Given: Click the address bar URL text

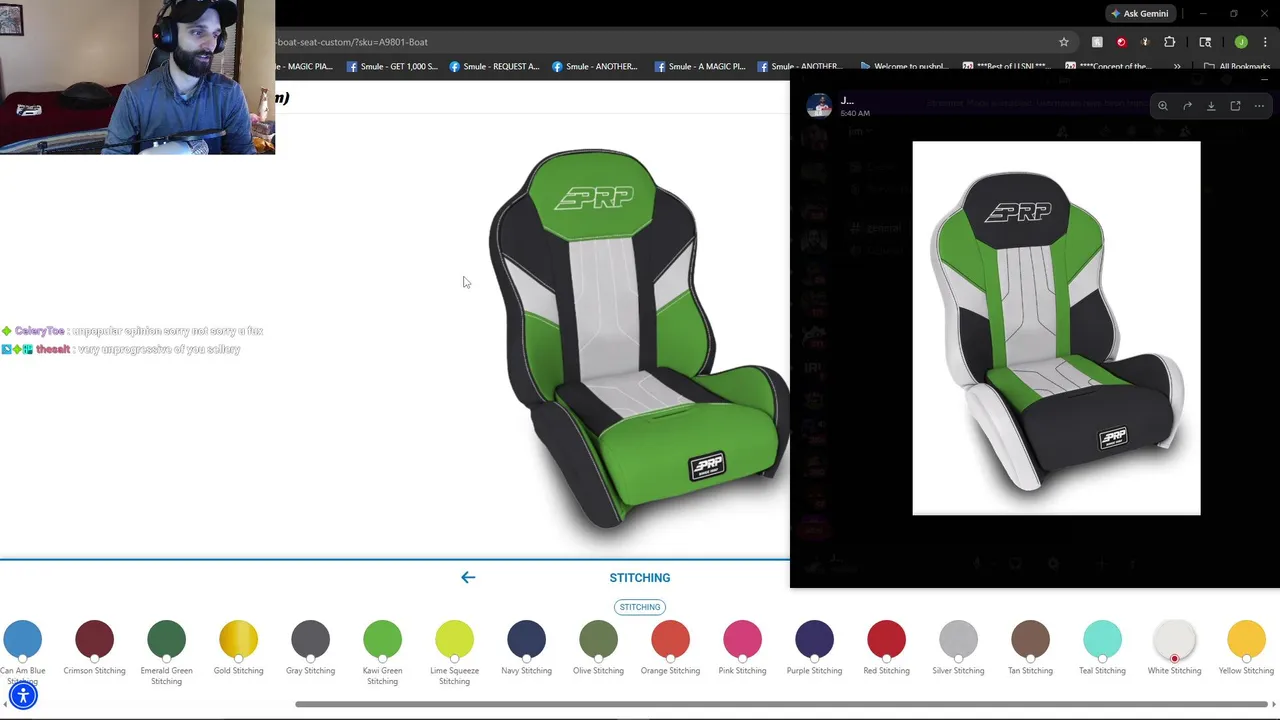Looking at the screenshot, I should pos(352,42).
